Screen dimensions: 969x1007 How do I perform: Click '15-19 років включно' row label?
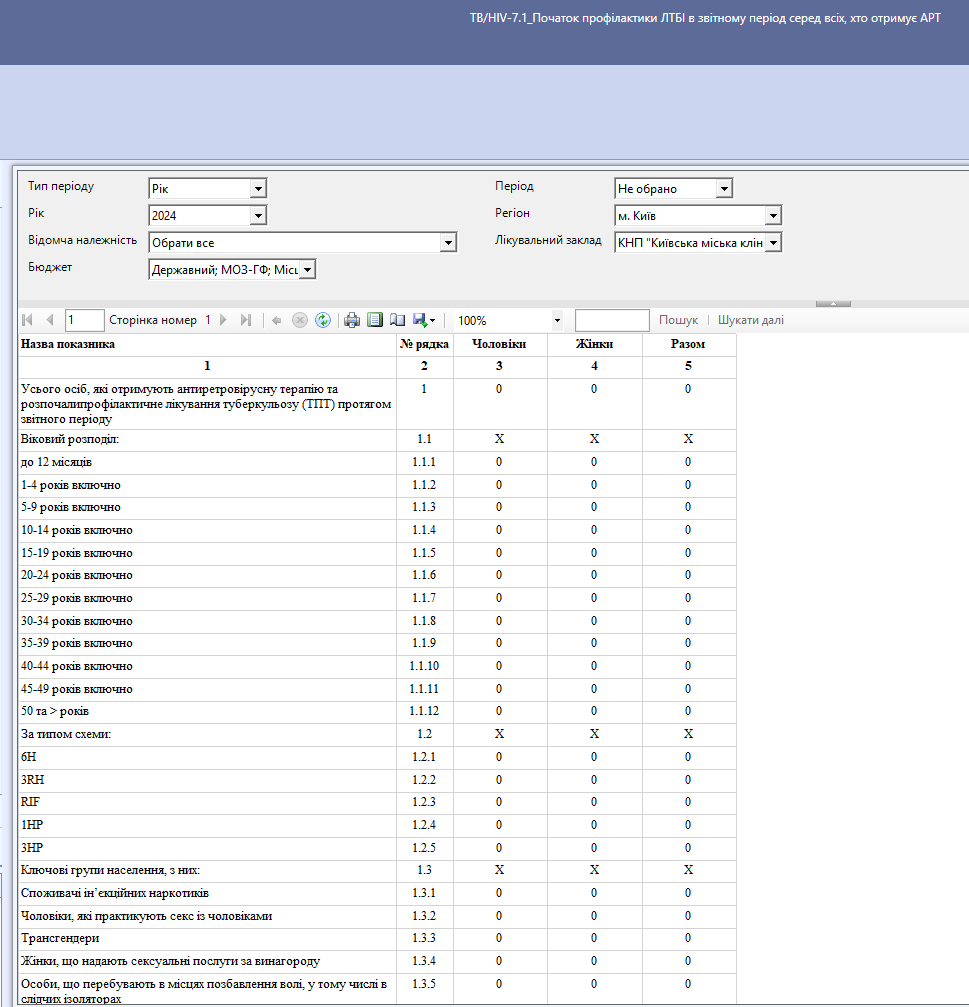click(x=76, y=553)
